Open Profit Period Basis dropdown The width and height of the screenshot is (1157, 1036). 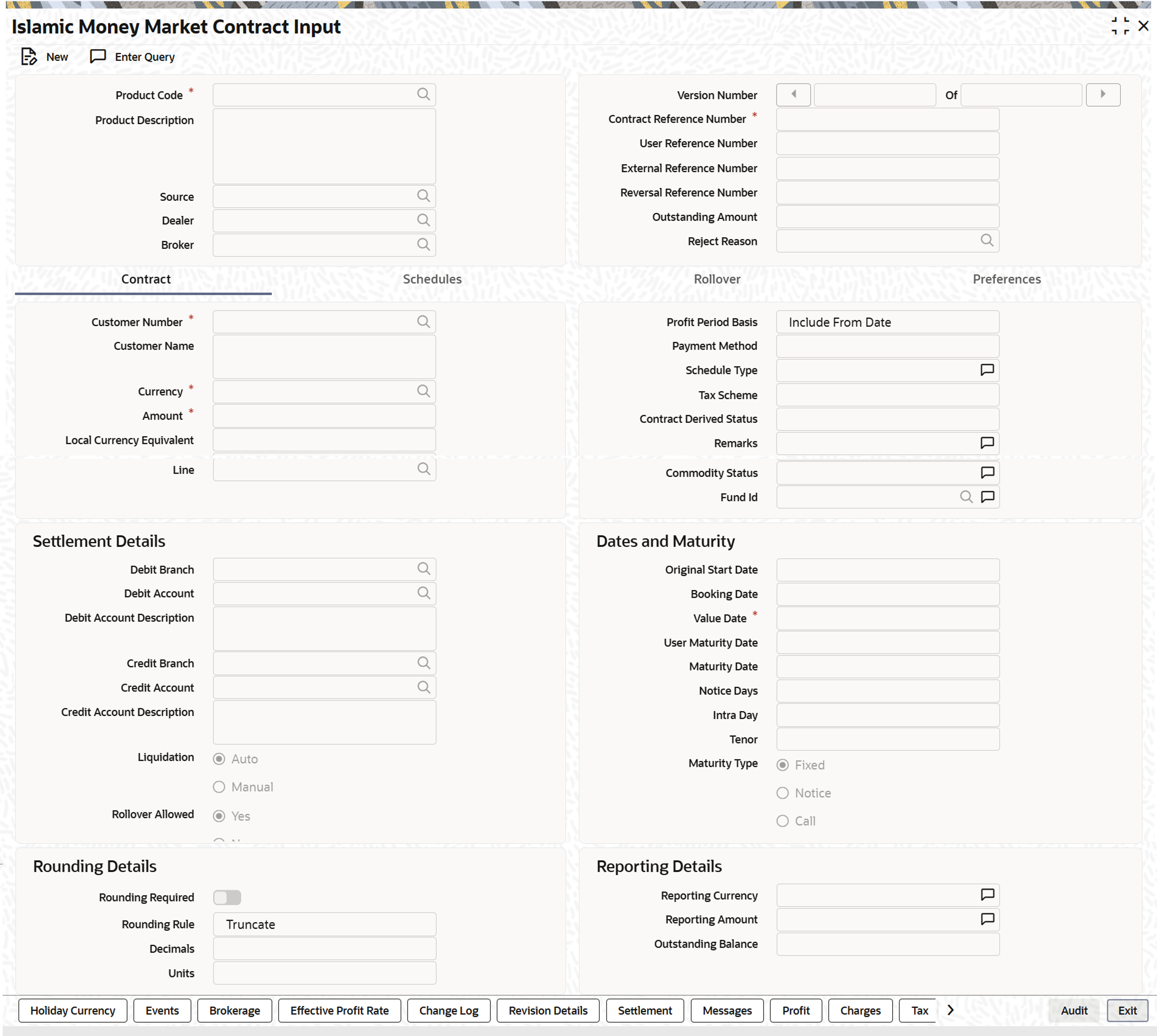pyautogui.click(x=887, y=322)
